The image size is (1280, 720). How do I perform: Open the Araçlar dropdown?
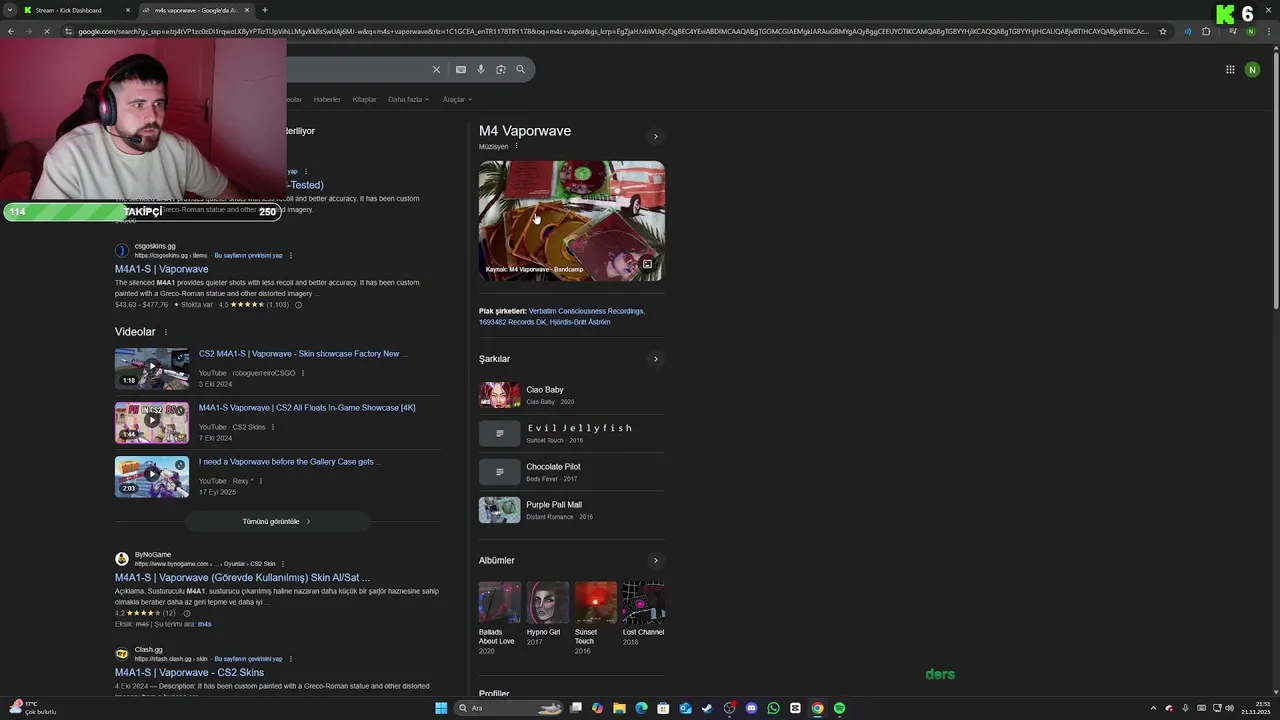(x=457, y=99)
